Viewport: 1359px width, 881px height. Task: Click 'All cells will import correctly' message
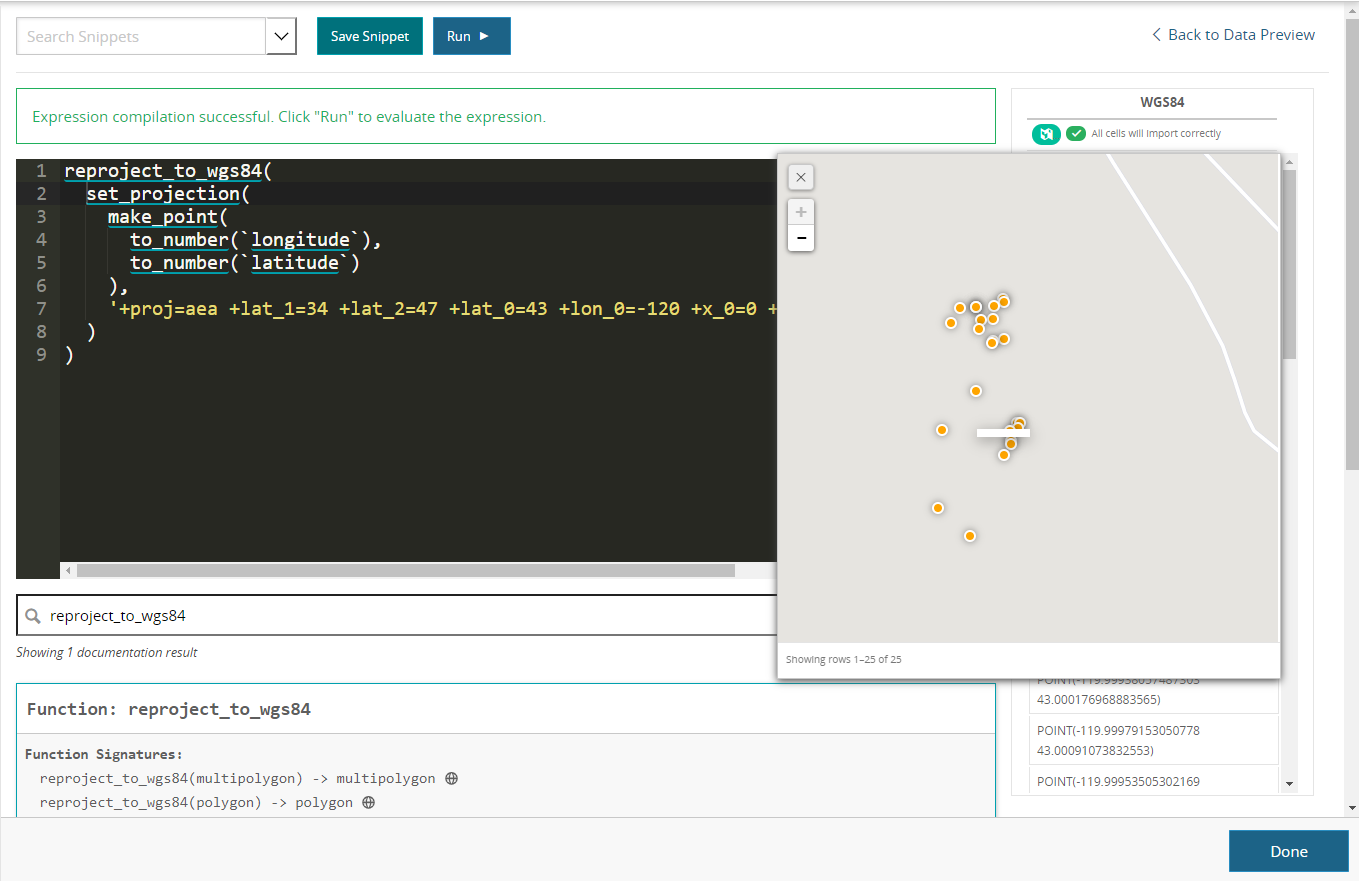coord(1156,134)
